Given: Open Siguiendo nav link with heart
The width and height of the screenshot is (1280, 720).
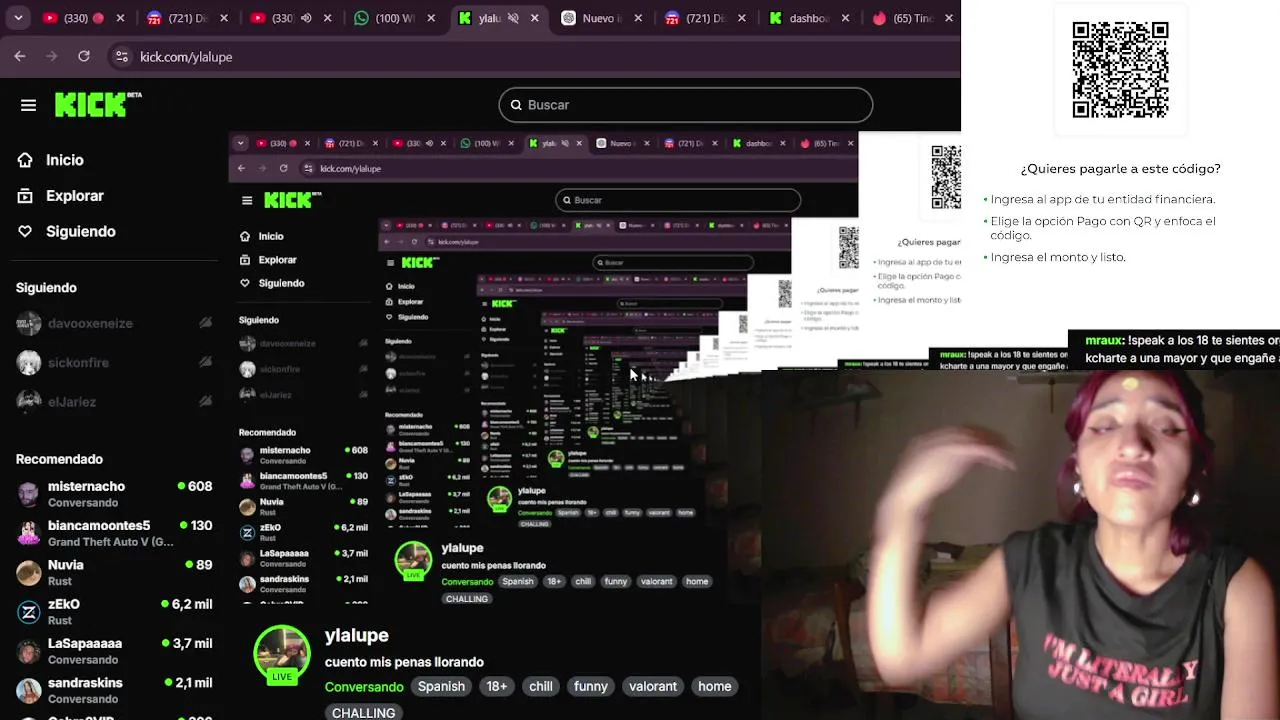Looking at the screenshot, I should pyautogui.click(x=80, y=231).
